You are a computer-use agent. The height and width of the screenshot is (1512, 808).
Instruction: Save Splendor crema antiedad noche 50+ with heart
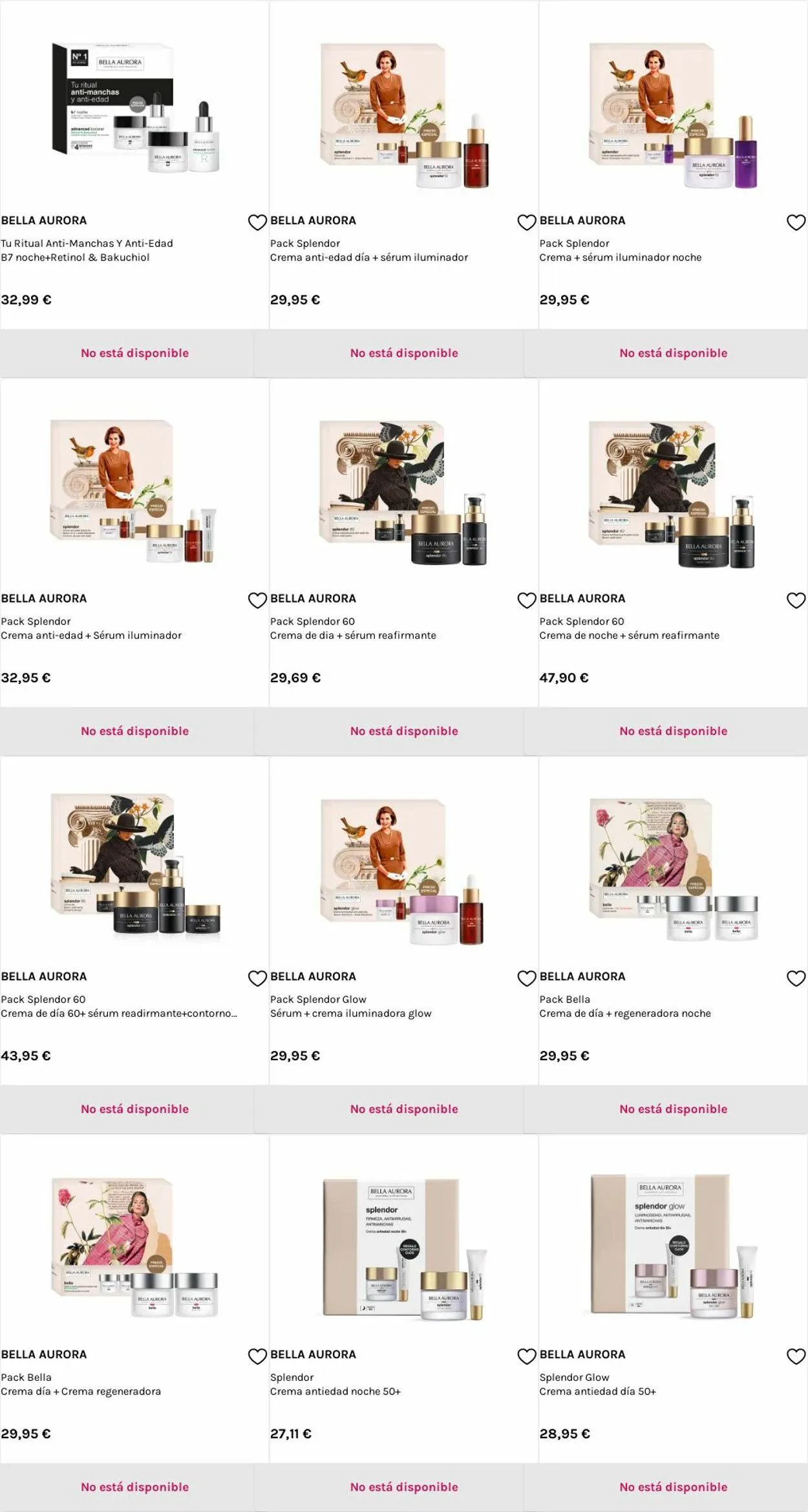tap(527, 1356)
